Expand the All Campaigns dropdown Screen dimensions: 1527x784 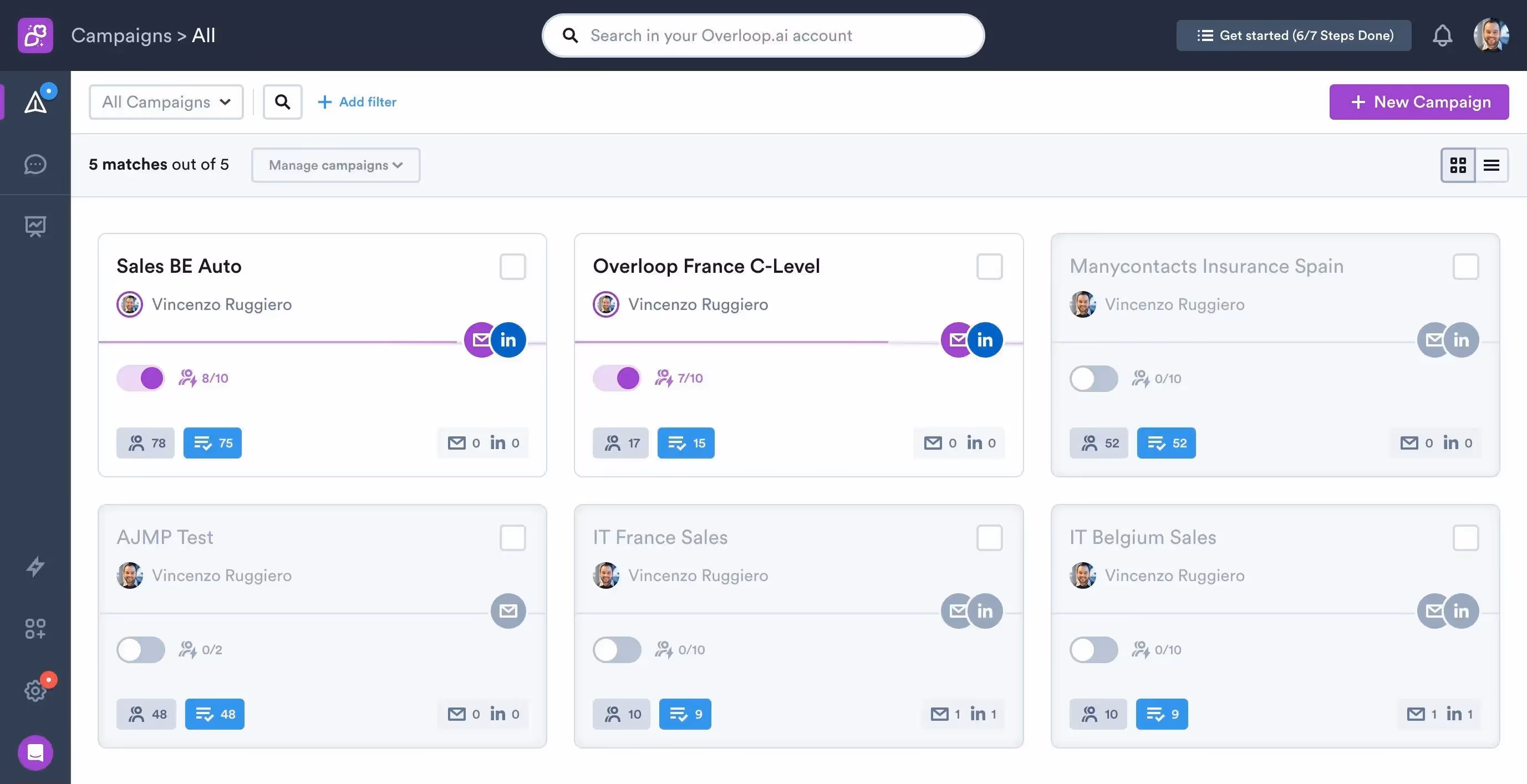pyautogui.click(x=166, y=102)
